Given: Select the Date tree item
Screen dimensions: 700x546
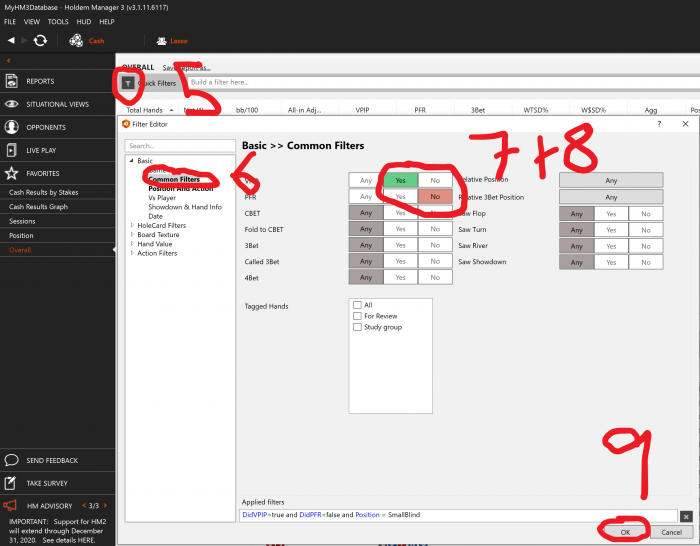Looking at the screenshot, I should click(155, 216).
